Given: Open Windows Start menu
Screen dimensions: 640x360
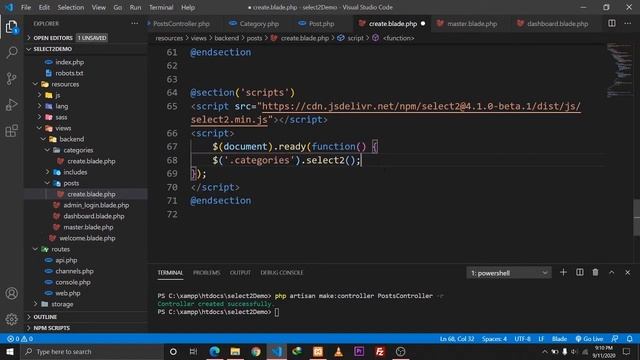Looking at the screenshot, I should pyautogui.click(x=10, y=351).
